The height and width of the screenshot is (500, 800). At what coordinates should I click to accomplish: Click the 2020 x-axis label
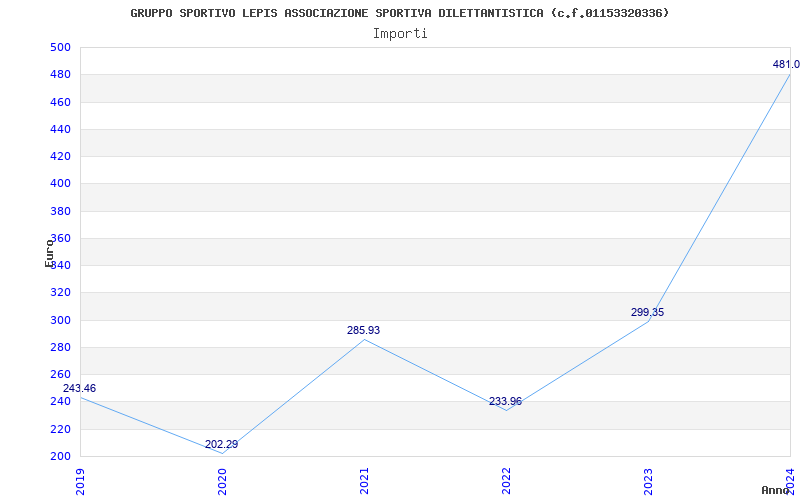coord(222,481)
